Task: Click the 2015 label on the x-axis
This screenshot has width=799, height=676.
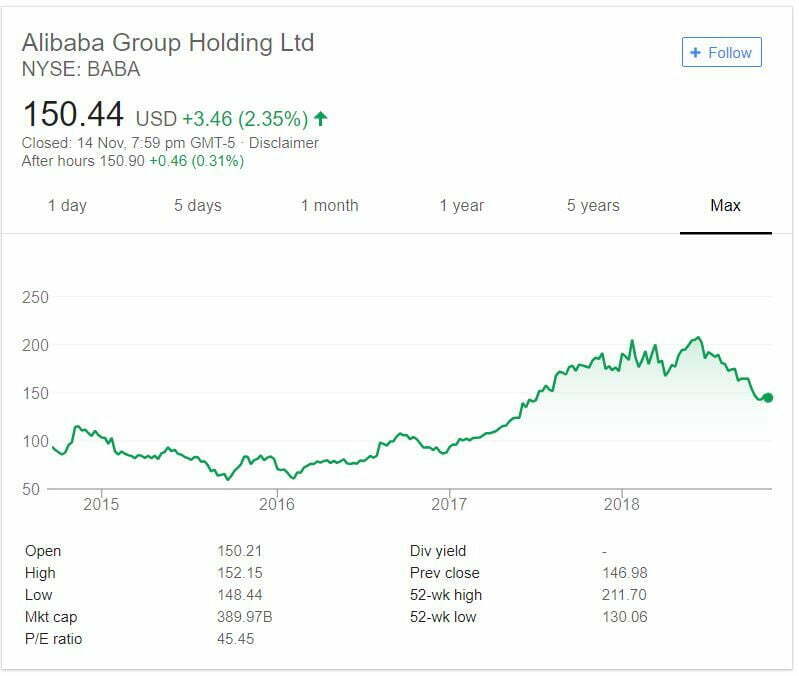Action: [101, 504]
